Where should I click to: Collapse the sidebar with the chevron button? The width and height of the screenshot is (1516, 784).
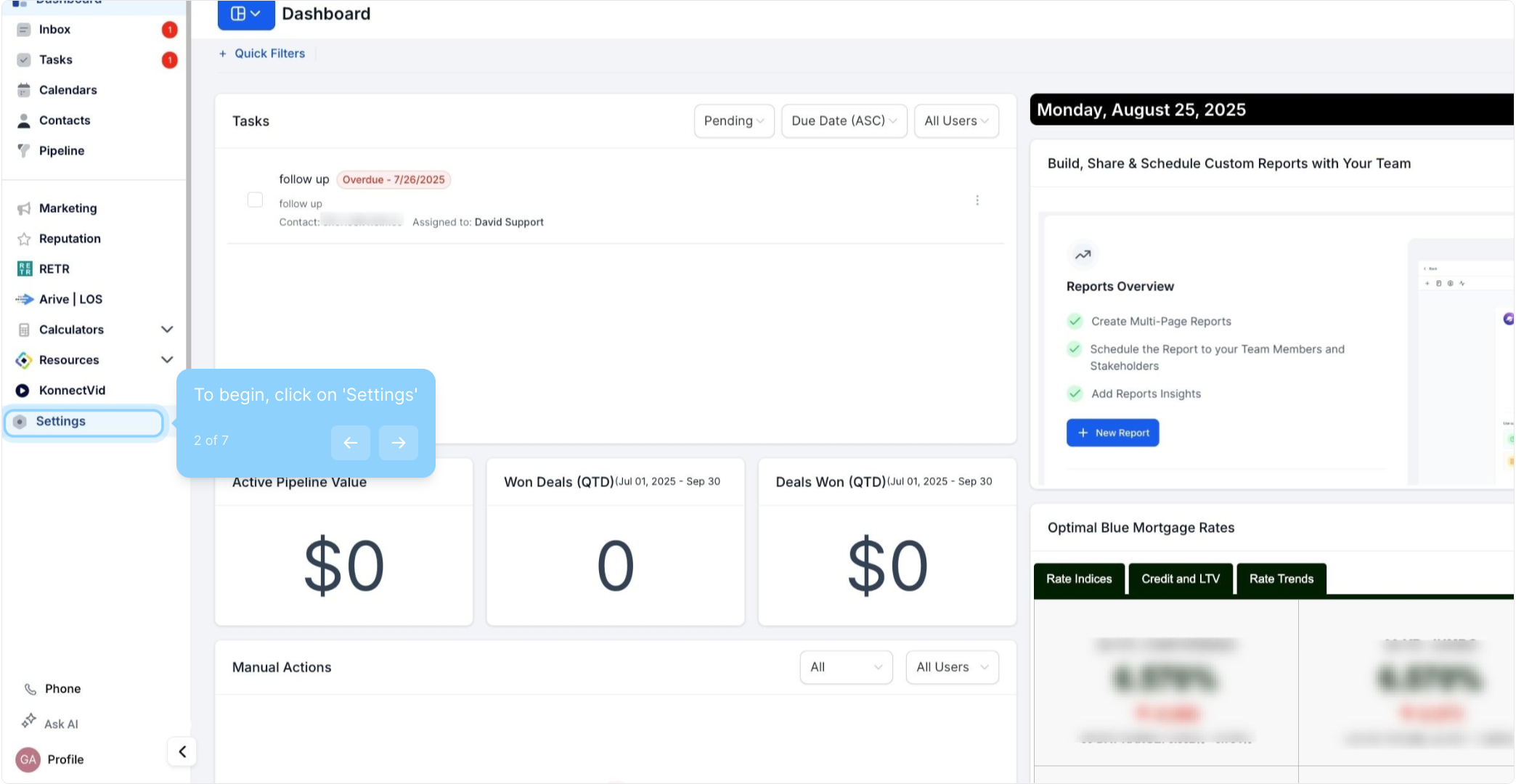(182, 751)
